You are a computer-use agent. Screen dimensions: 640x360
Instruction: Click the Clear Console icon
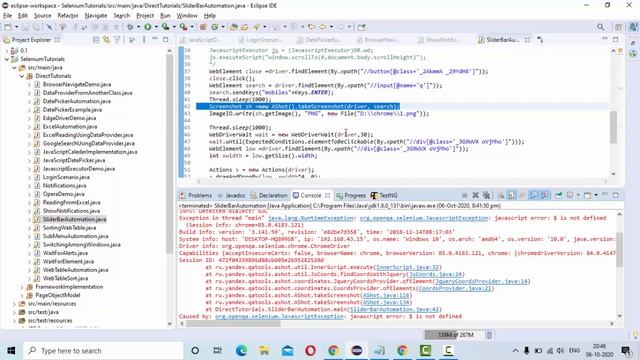point(500,195)
